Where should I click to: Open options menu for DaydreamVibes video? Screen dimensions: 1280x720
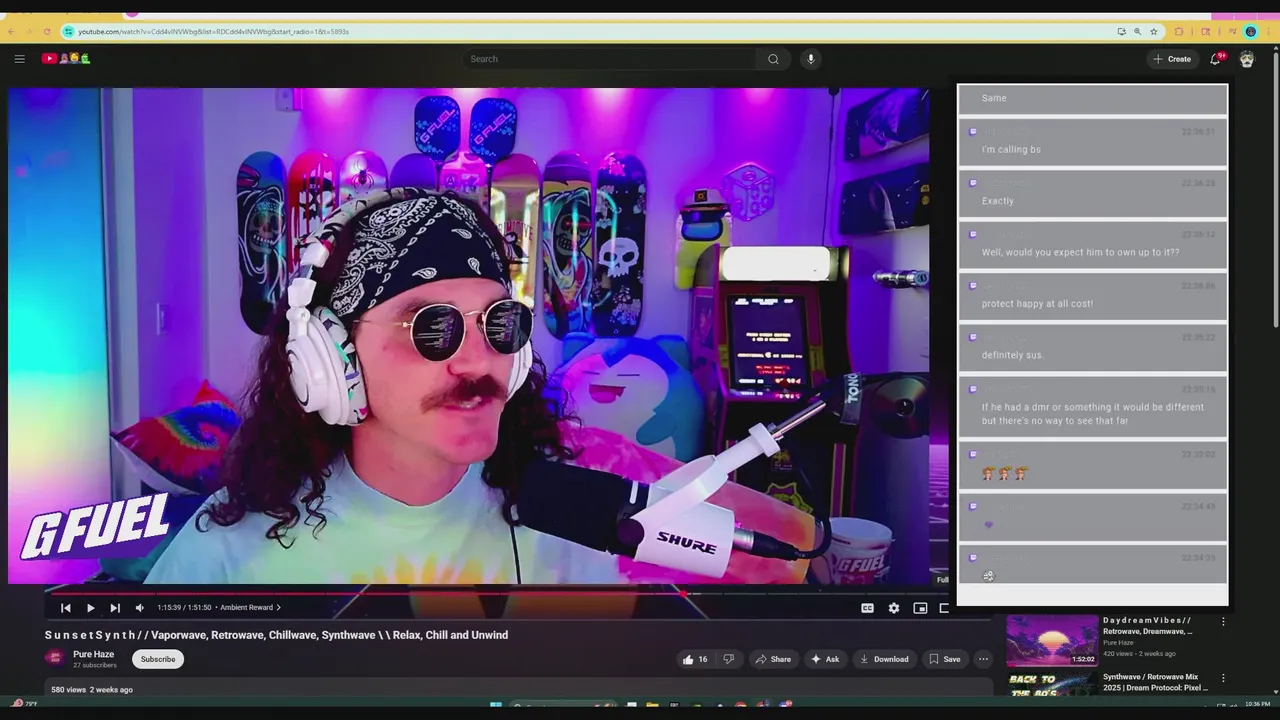pyautogui.click(x=1223, y=622)
